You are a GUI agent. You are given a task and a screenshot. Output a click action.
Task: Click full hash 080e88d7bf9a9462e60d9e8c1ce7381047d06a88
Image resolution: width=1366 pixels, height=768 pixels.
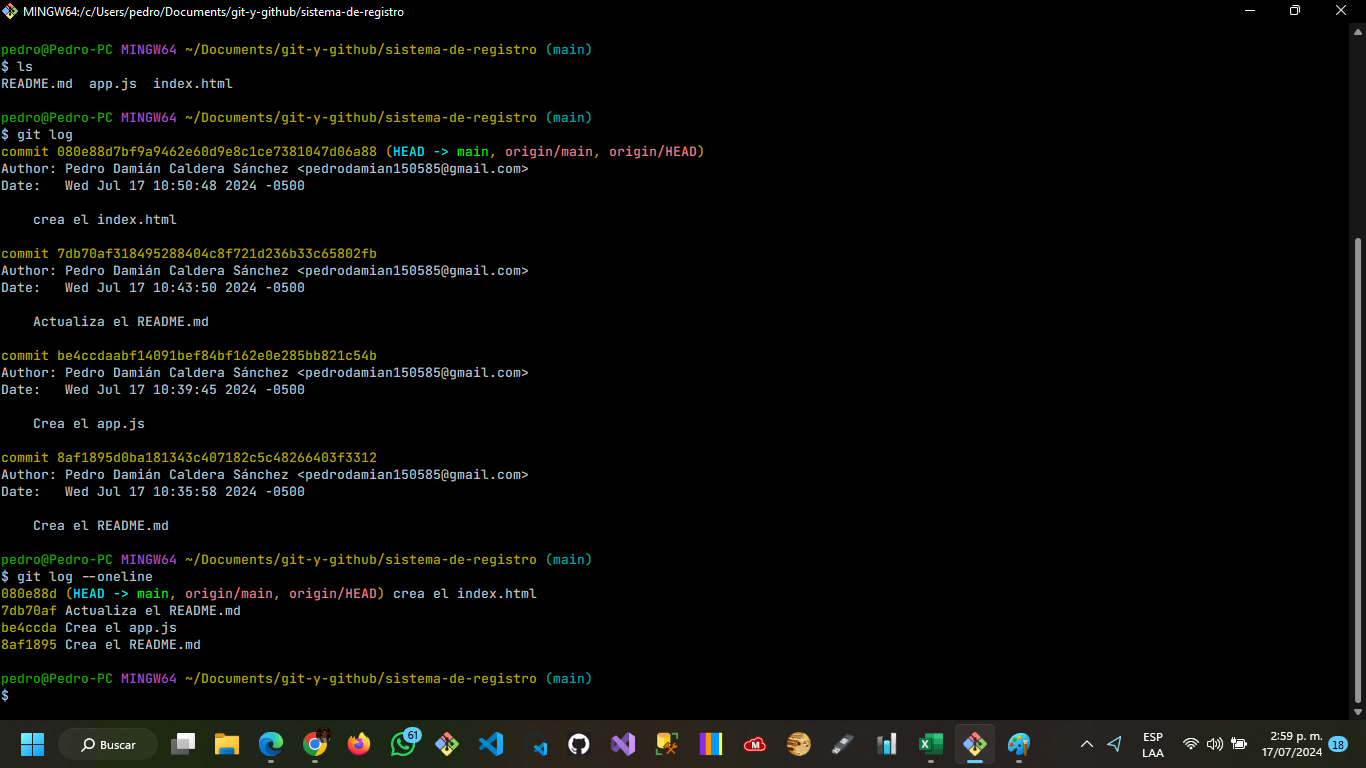click(x=217, y=152)
